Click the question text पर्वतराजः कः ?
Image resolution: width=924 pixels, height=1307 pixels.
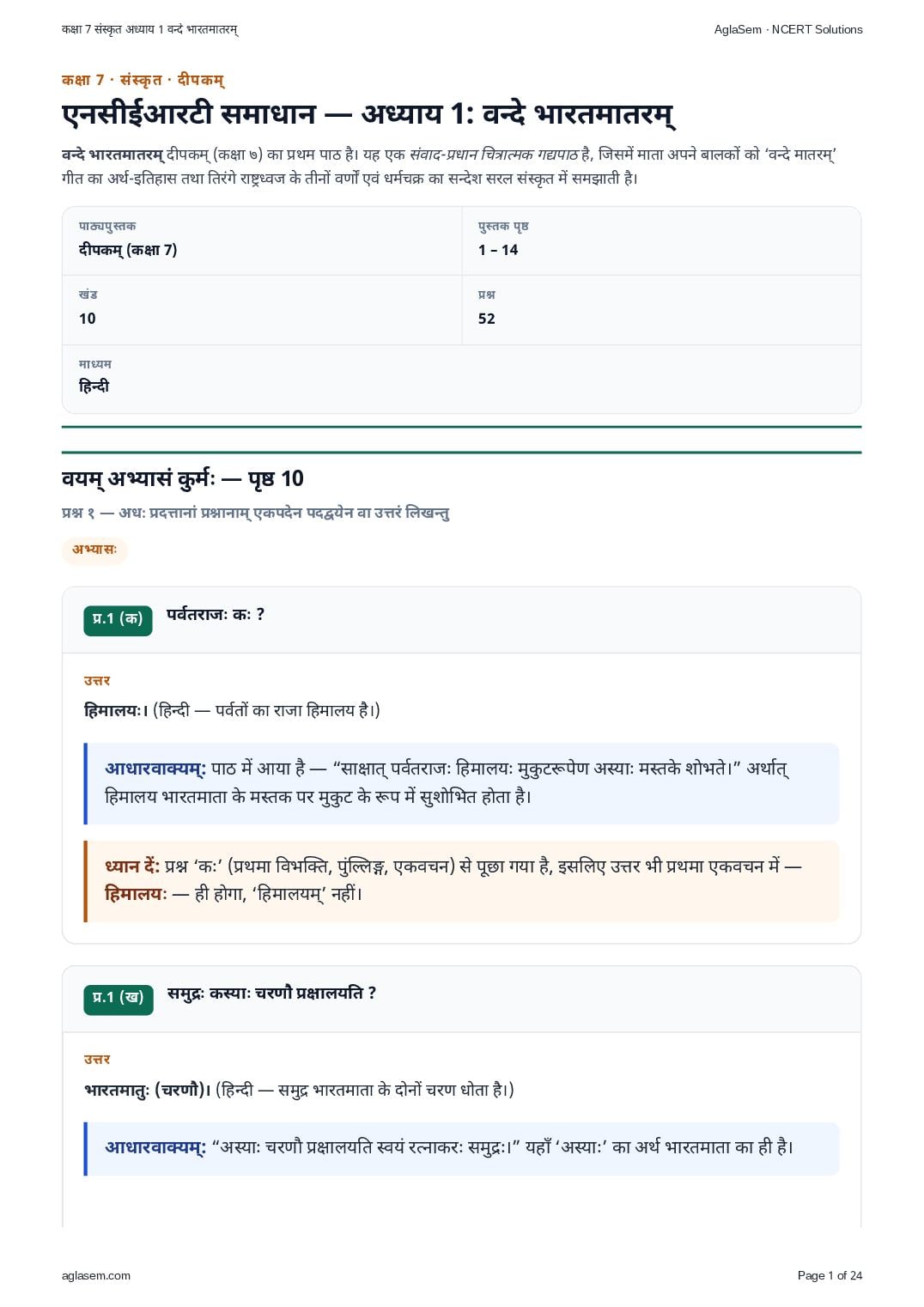pyautogui.click(x=216, y=615)
